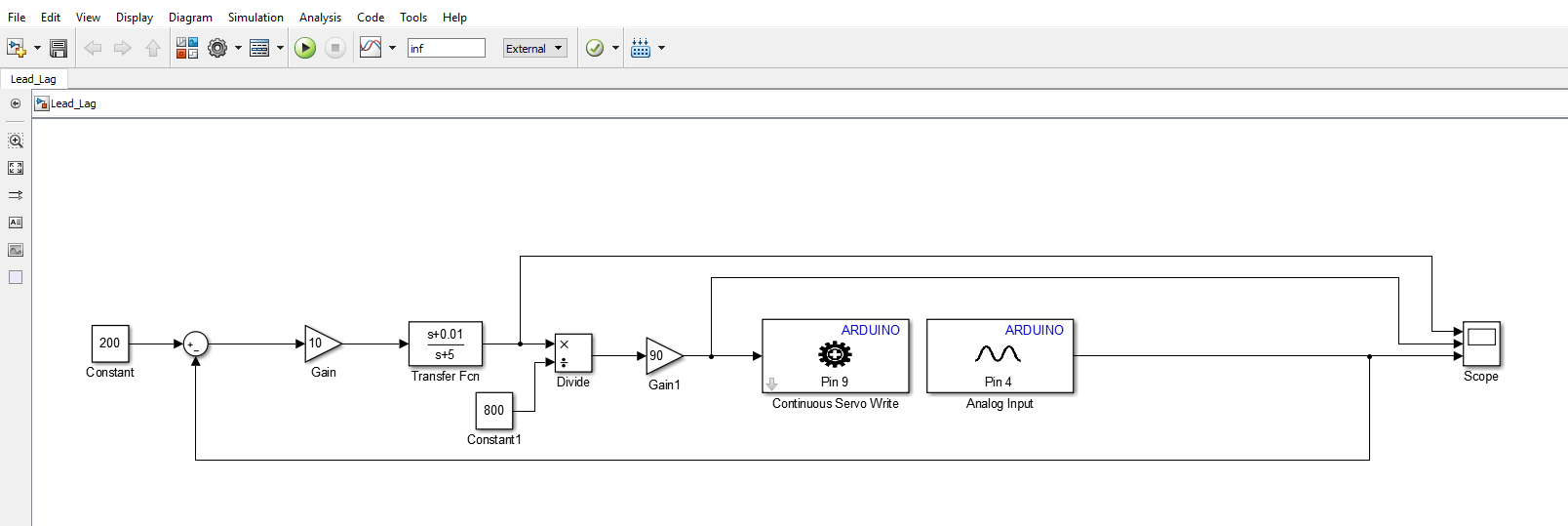
Task: Open the Simulation Data Inspector icon
Action: (371, 48)
